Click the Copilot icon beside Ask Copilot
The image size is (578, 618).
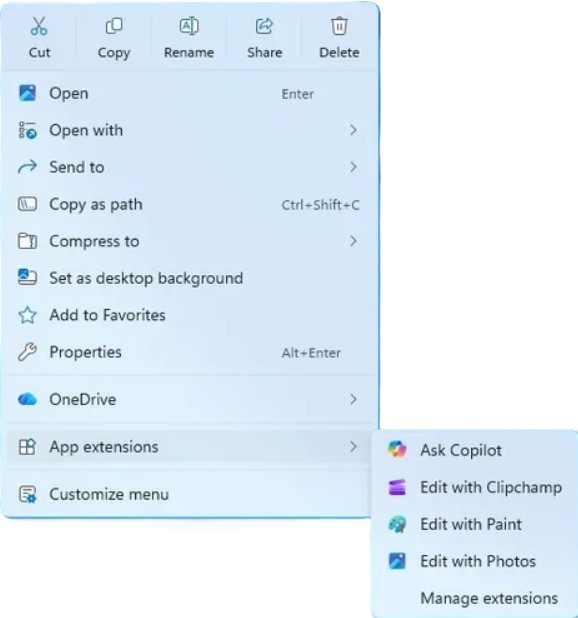coord(397,450)
